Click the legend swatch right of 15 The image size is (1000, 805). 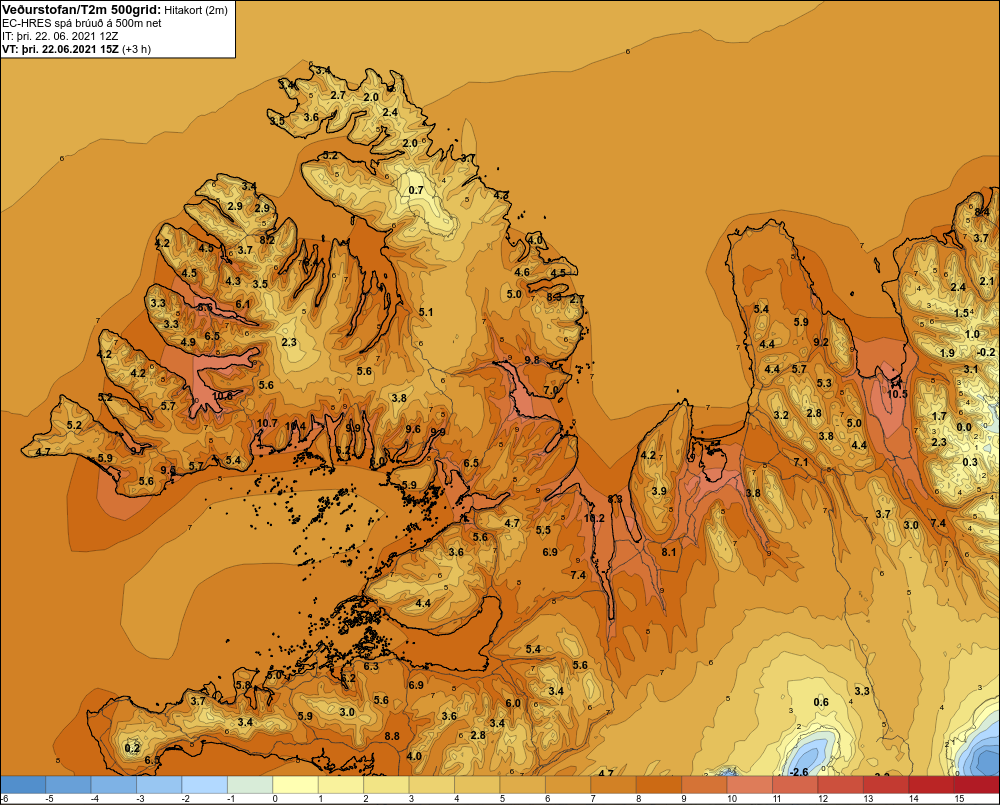coord(976,785)
